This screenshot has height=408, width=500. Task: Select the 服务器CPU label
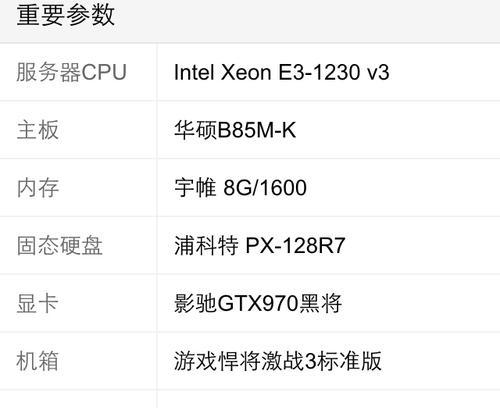71,72
